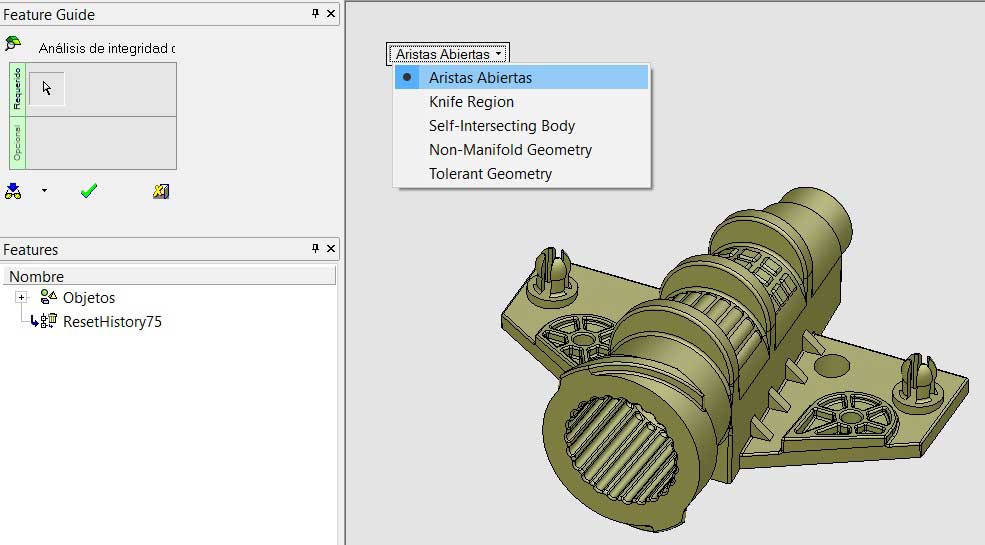Choose Knife Region from the menu
The height and width of the screenshot is (545, 985).
(471, 102)
